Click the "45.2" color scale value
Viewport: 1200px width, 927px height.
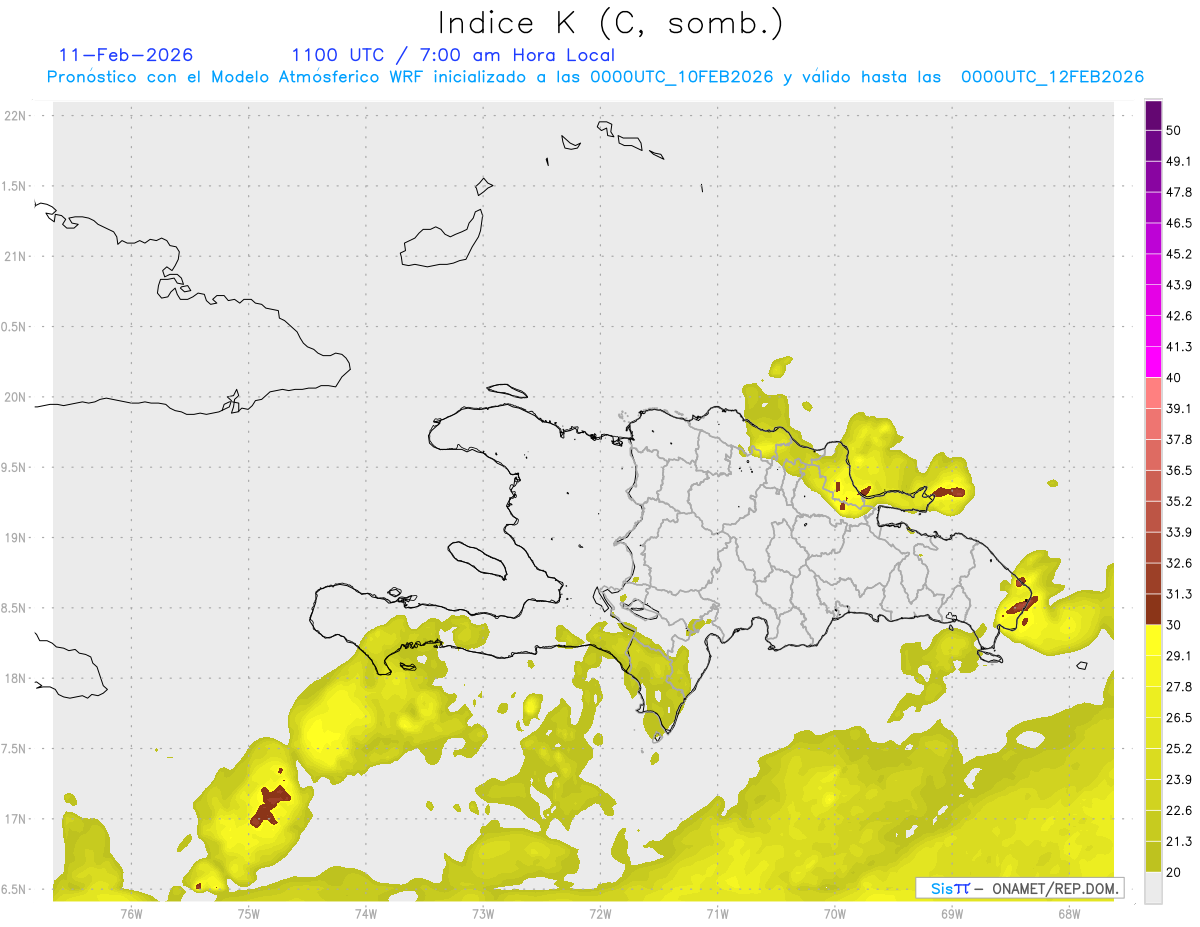click(x=1179, y=254)
